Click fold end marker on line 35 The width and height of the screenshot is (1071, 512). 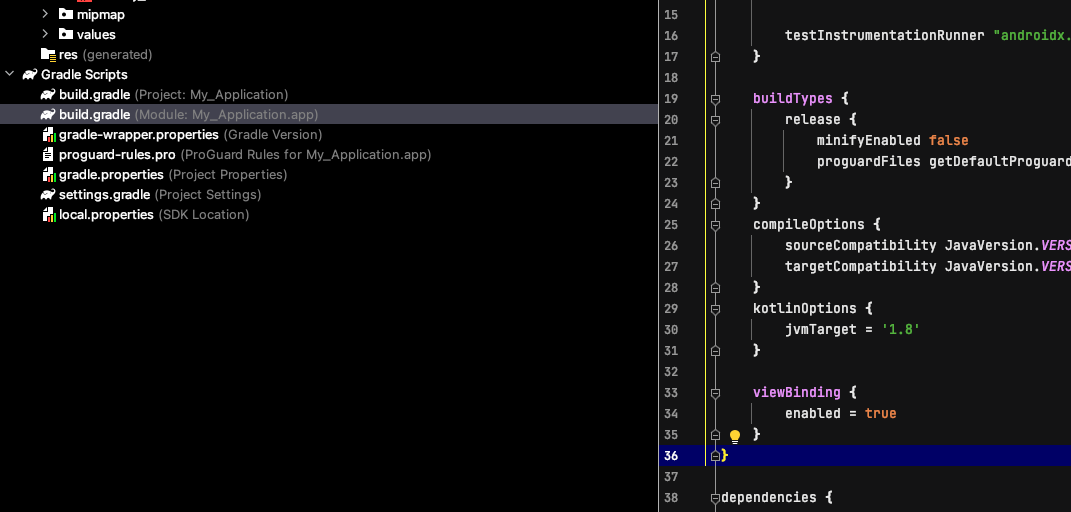[x=715, y=435]
